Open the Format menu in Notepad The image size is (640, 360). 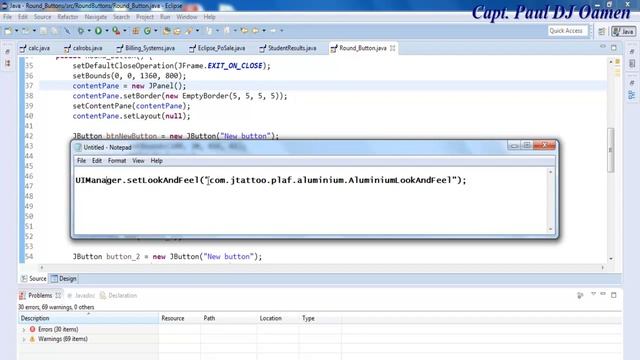[x=117, y=161]
